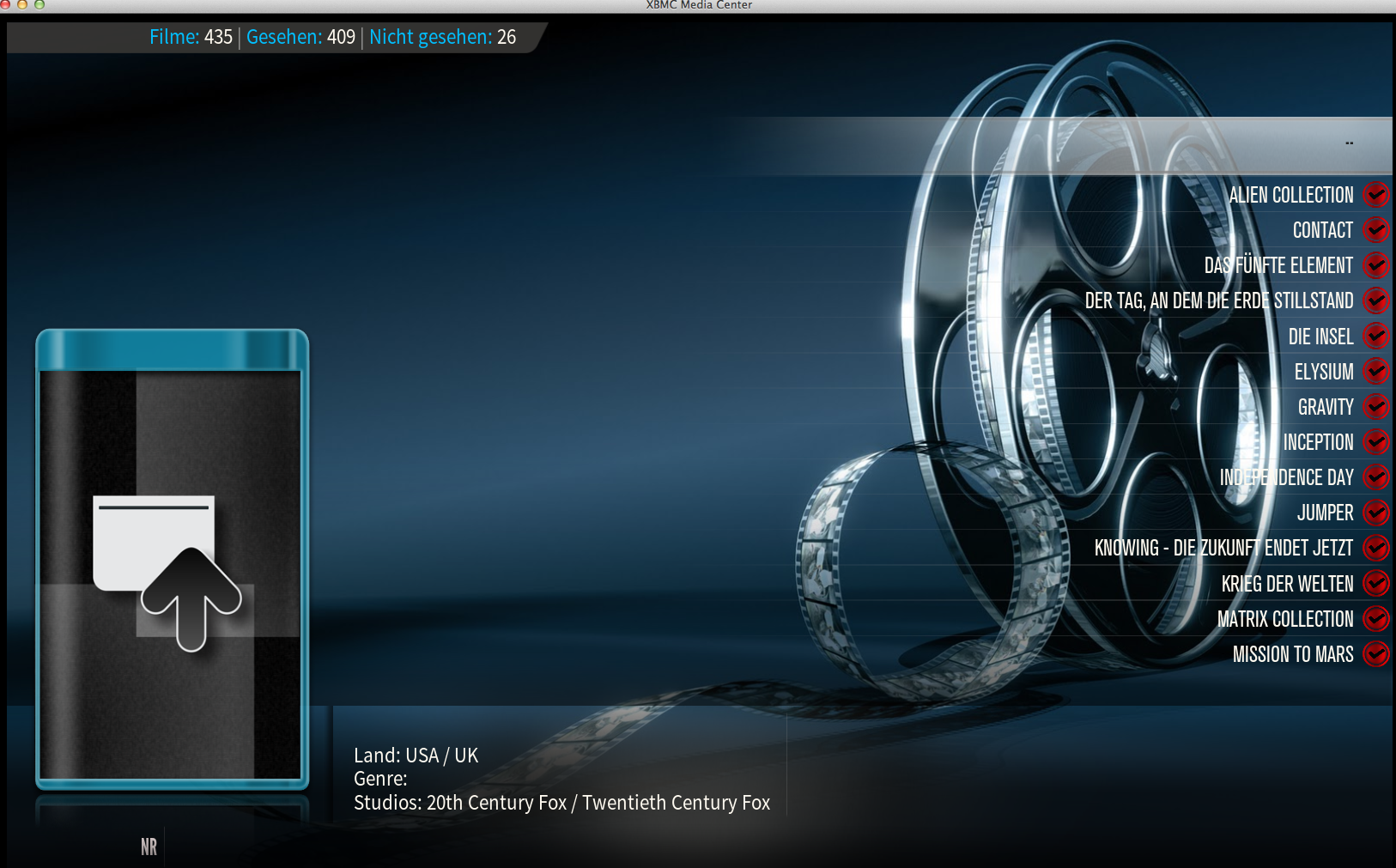Minimize the window using the yellow button

click(22, 4)
